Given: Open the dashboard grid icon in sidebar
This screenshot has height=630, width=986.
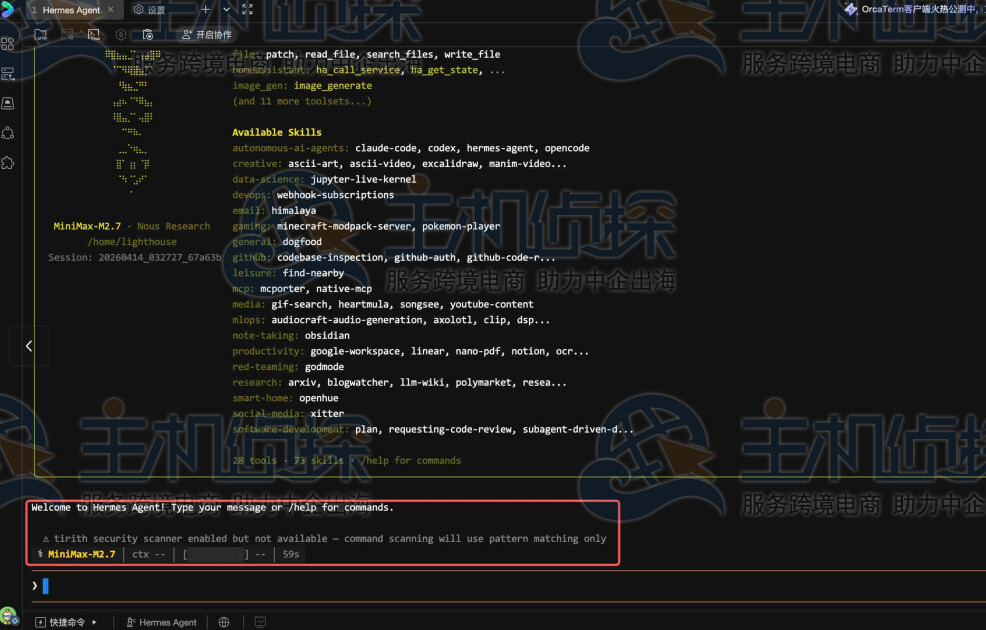Looking at the screenshot, I should coord(8,44).
